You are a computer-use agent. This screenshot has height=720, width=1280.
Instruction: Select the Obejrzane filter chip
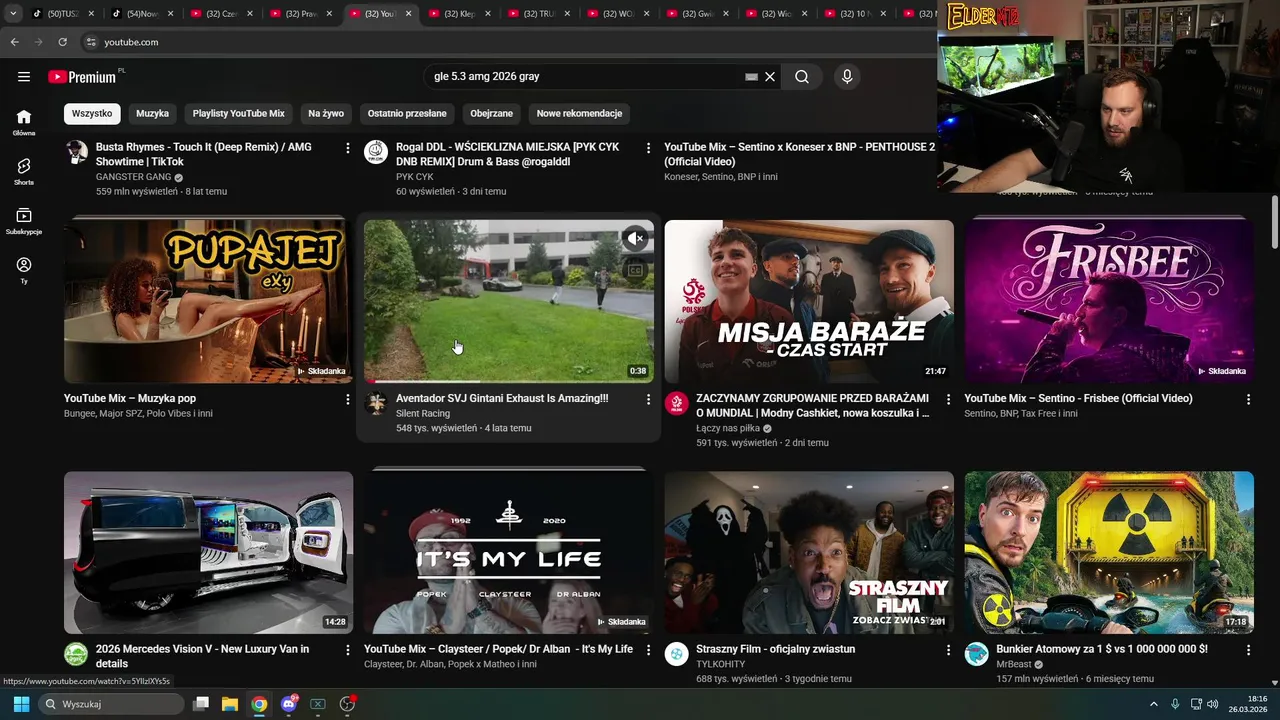coord(492,114)
